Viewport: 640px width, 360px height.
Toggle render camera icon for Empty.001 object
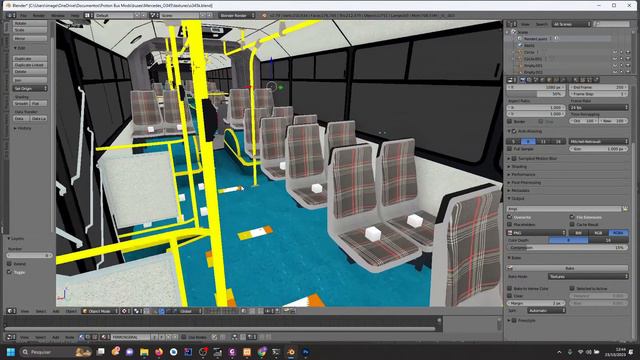point(628,65)
